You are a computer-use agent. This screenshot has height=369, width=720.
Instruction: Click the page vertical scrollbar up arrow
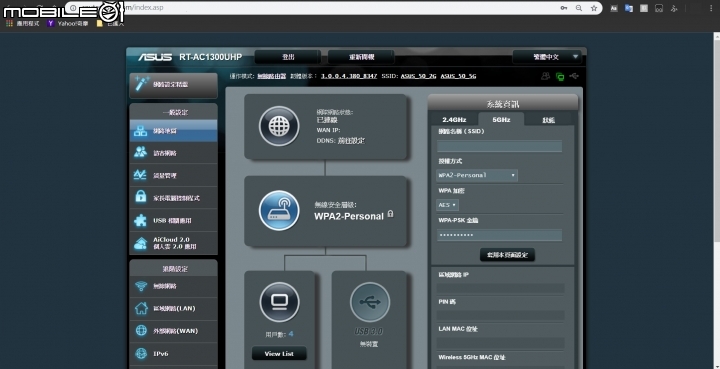[717, 36]
